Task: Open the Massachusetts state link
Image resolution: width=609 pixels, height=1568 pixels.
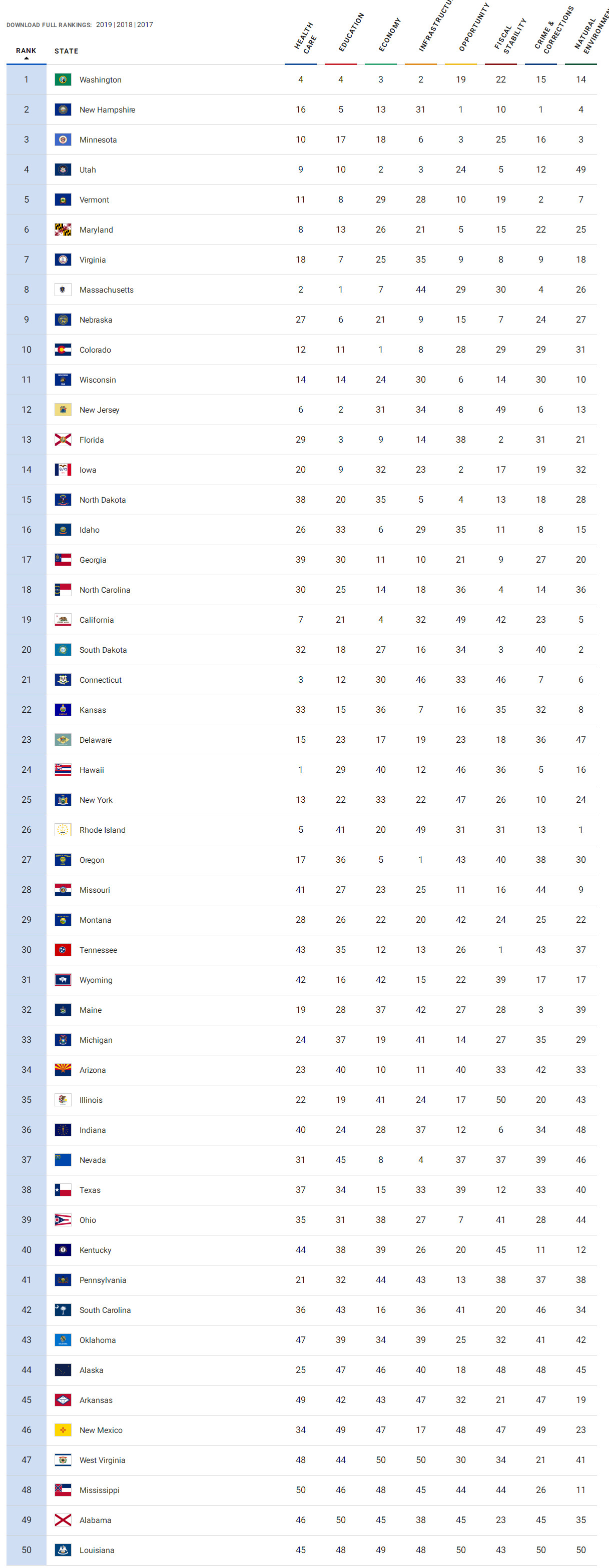Action: (x=107, y=290)
